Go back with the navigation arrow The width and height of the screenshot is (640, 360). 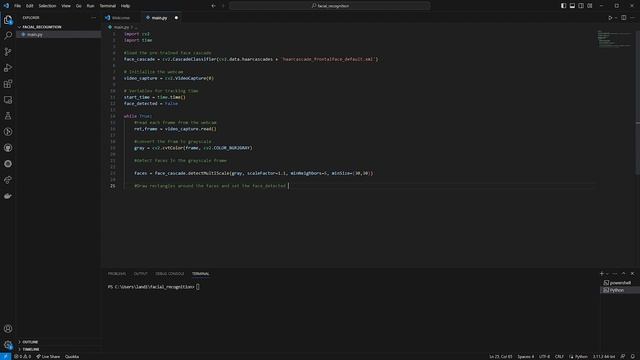(213, 6)
